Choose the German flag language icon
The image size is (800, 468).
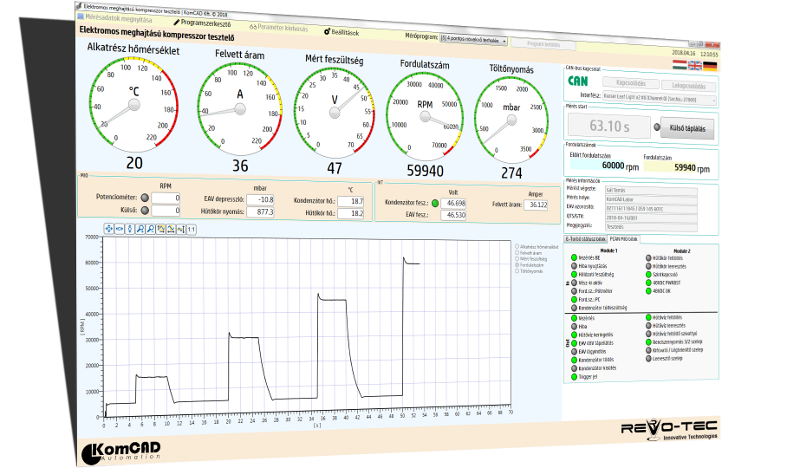click(x=710, y=66)
